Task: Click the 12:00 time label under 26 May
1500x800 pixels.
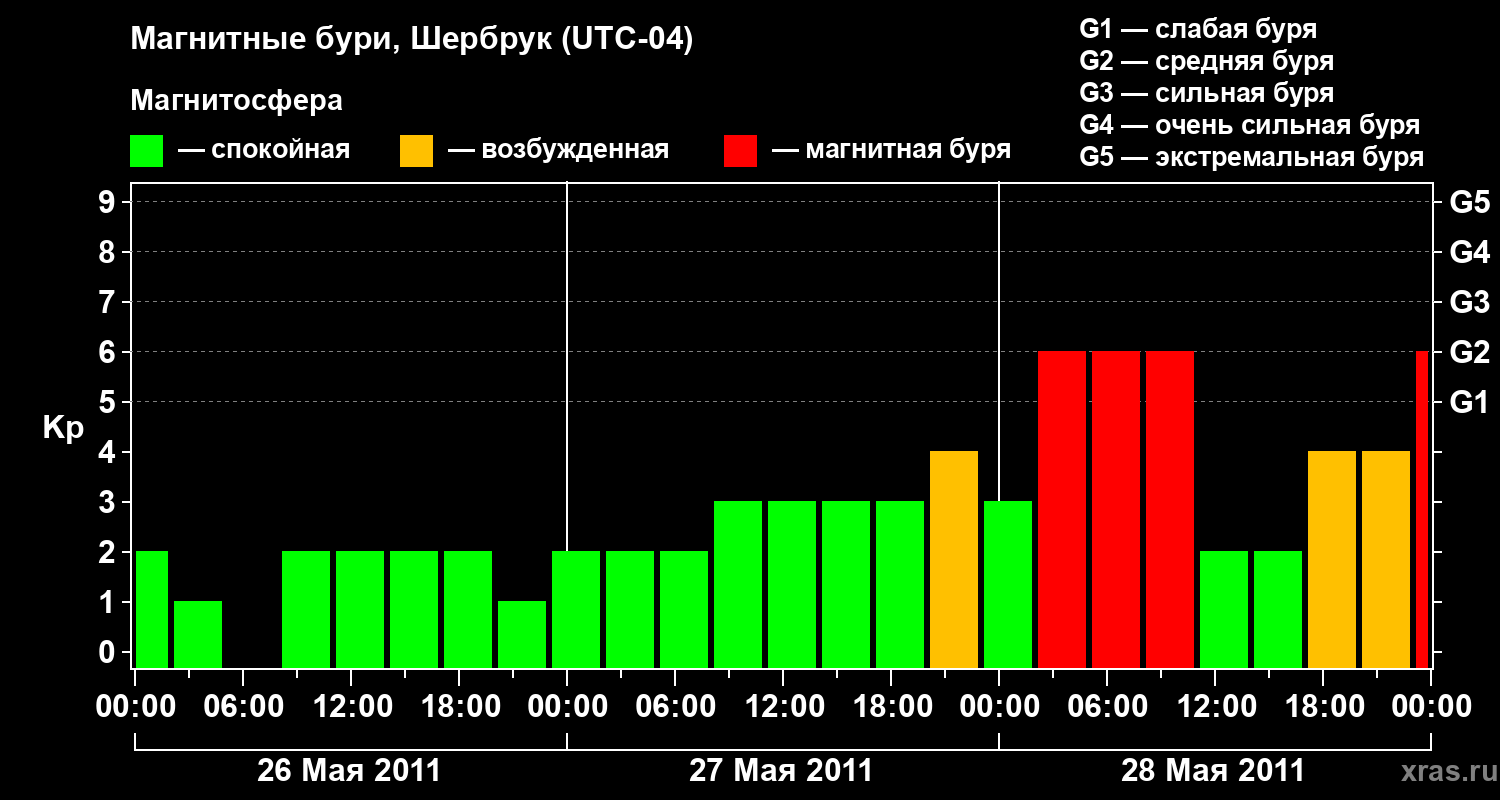Action: click(351, 706)
